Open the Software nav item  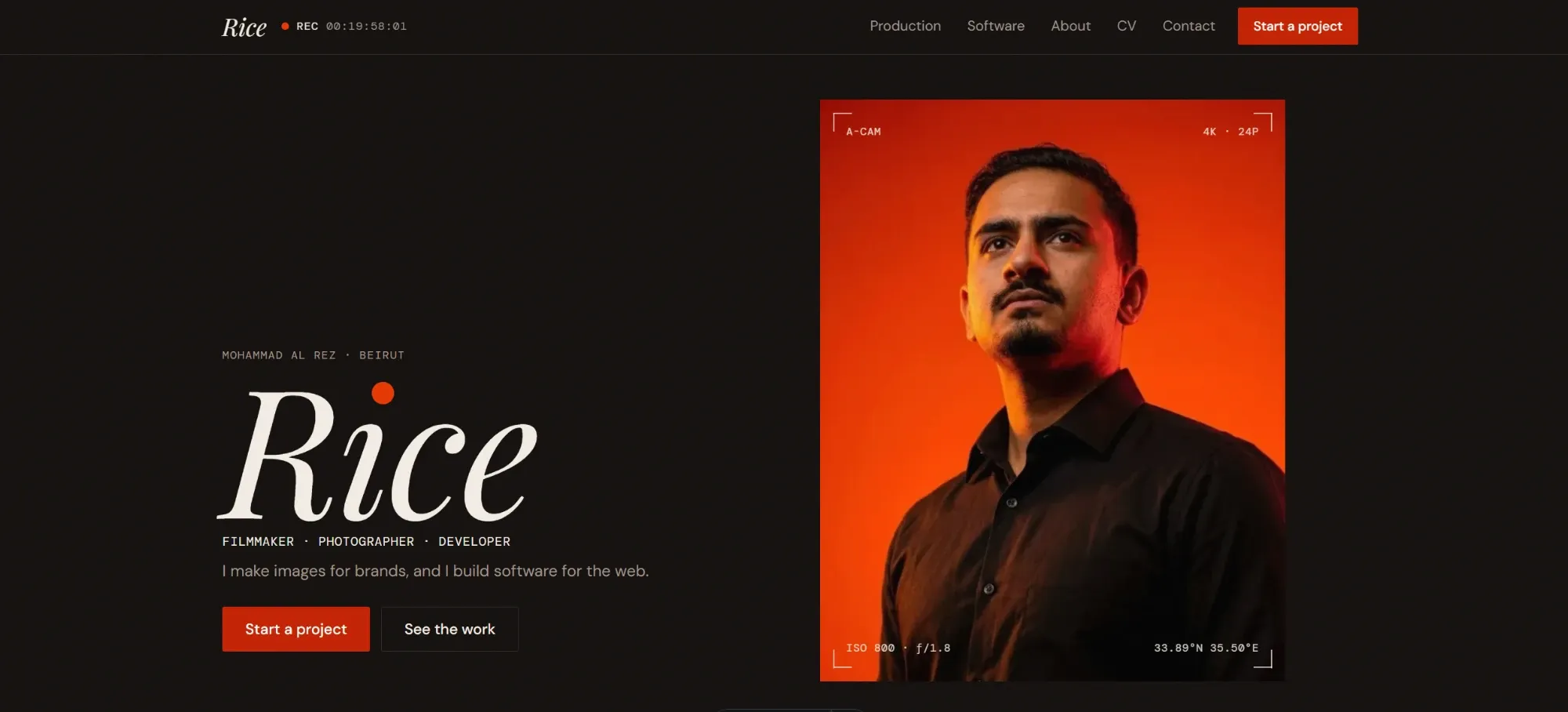click(x=996, y=26)
